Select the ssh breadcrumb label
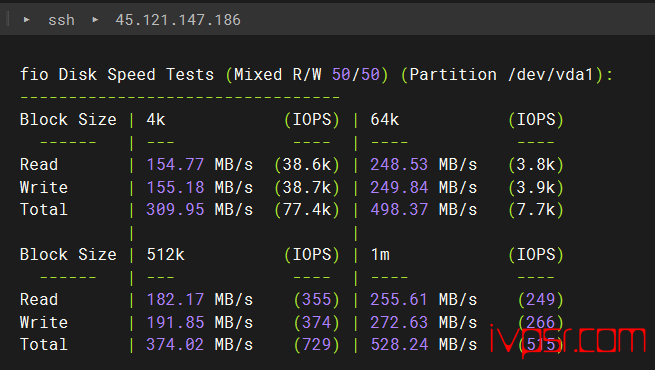The height and width of the screenshot is (370, 655). pos(61,20)
